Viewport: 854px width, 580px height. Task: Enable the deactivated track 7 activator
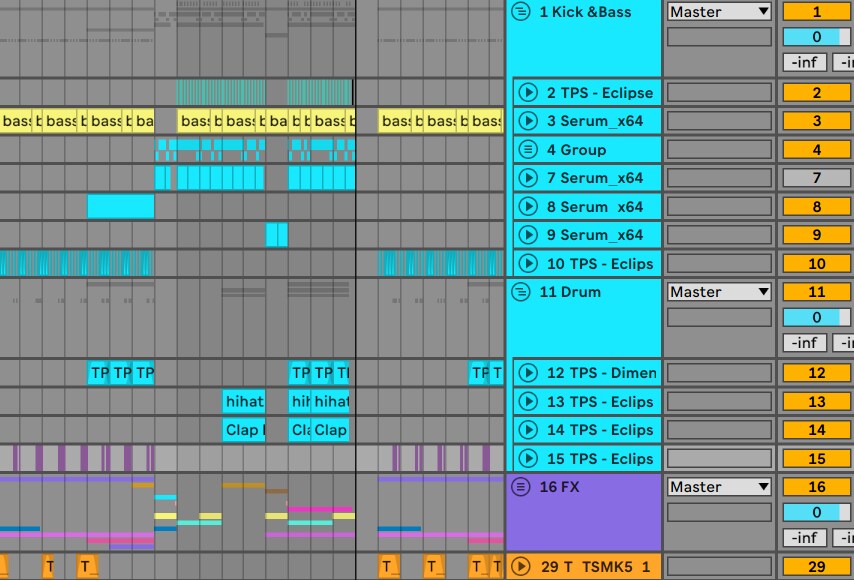(x=817, y=178)
